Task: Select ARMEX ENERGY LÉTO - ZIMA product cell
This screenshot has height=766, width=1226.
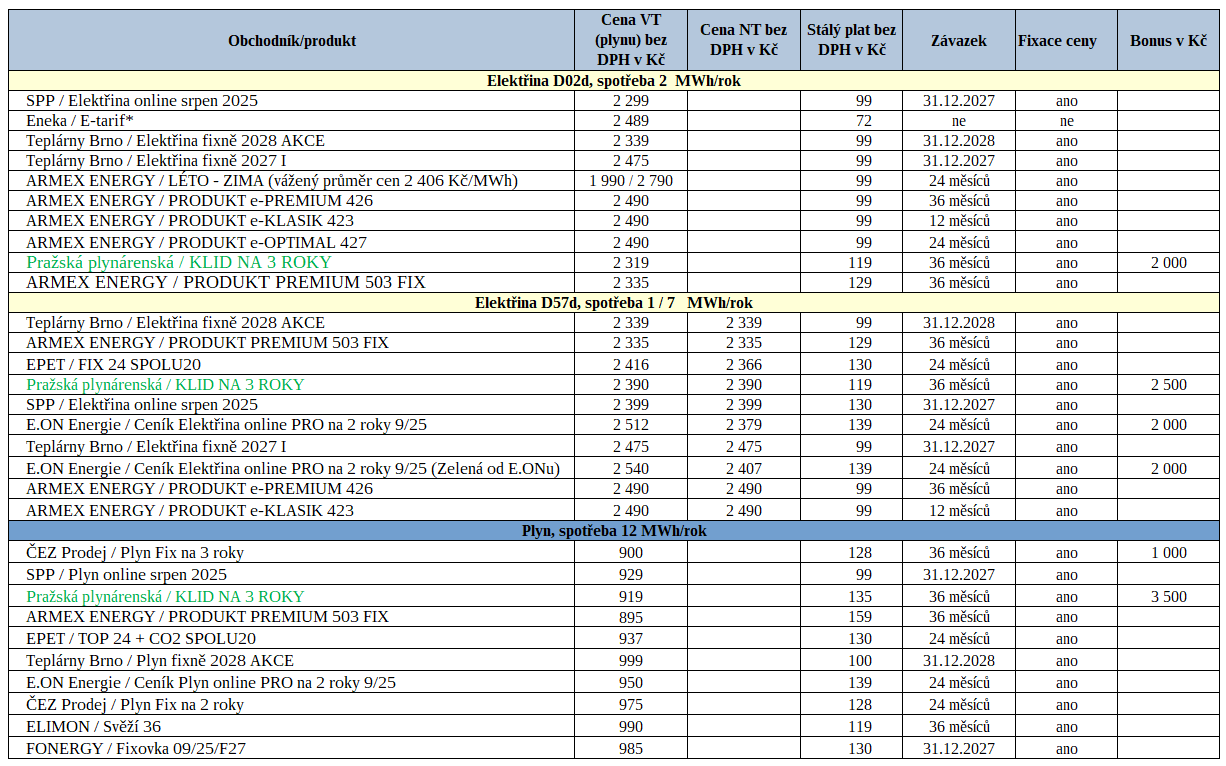Action: click(x=271, y=181)
